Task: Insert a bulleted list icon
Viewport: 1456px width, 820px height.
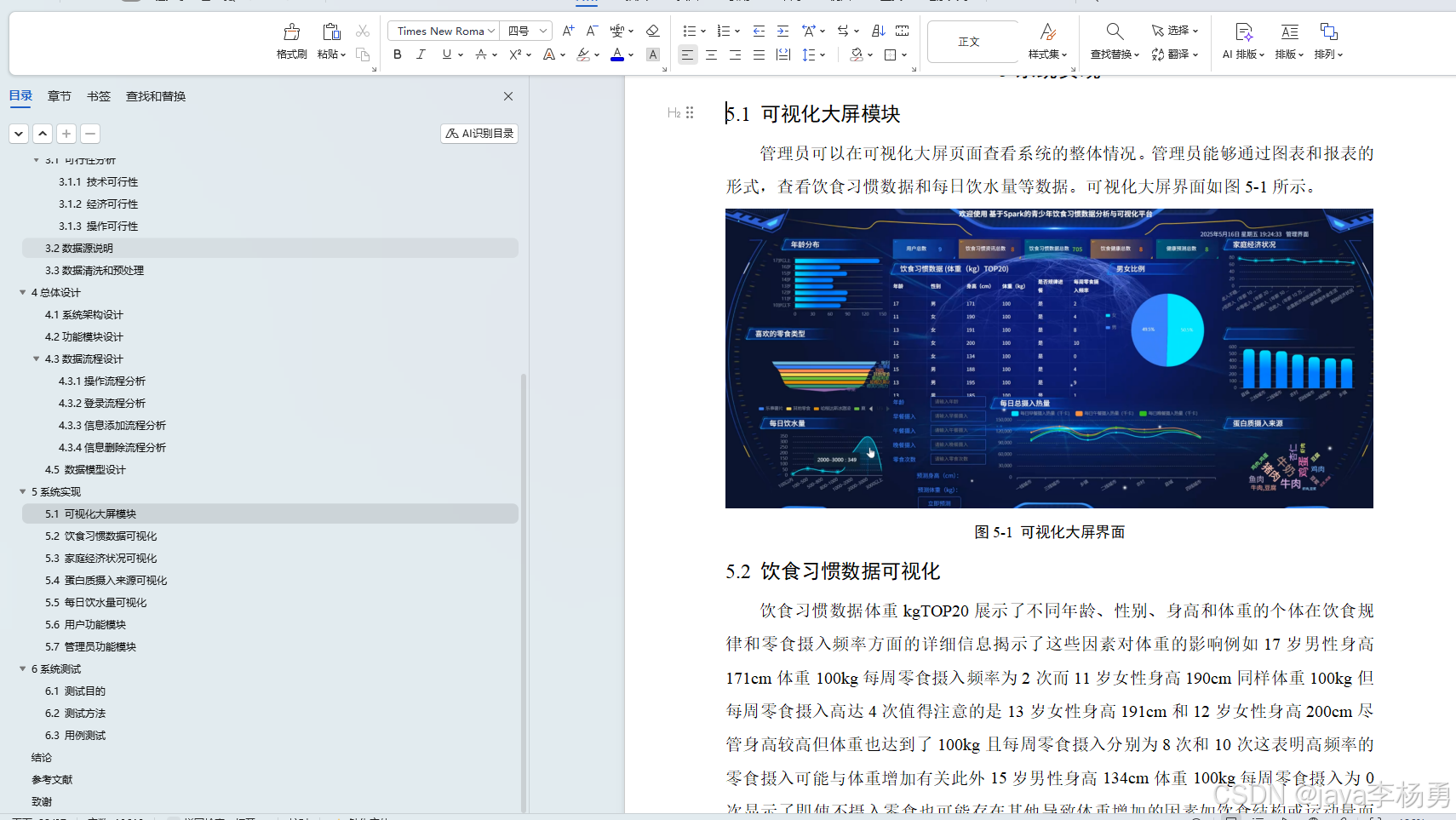Action: [690, 31]
